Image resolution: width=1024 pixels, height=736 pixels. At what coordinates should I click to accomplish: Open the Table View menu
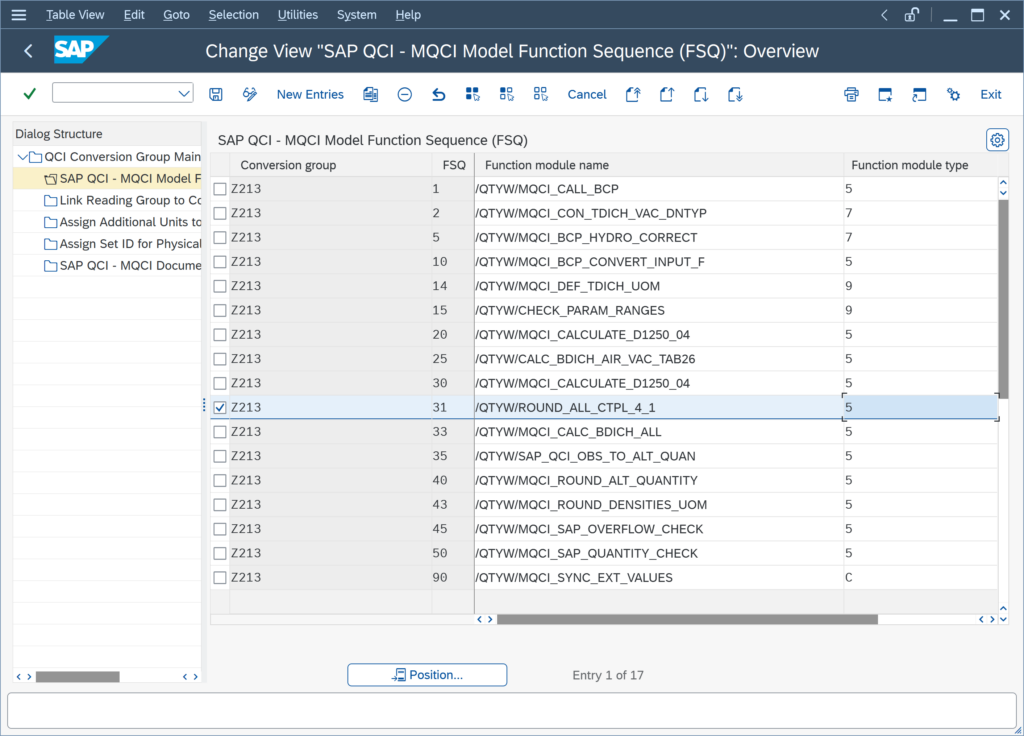[75, 14]
